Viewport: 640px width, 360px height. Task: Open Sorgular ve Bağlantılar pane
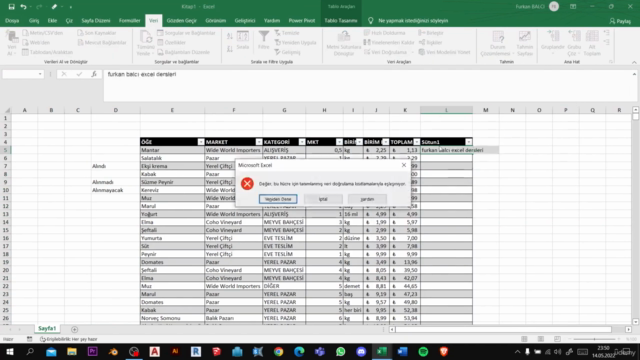click(x=187, y=33)
